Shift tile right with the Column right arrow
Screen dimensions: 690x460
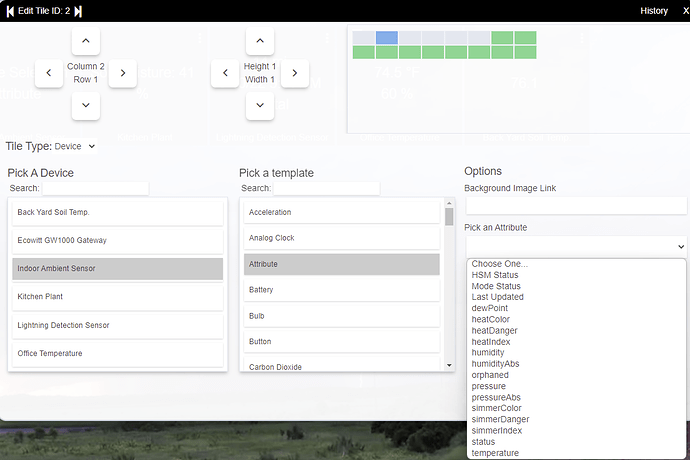tap(122, 73)
